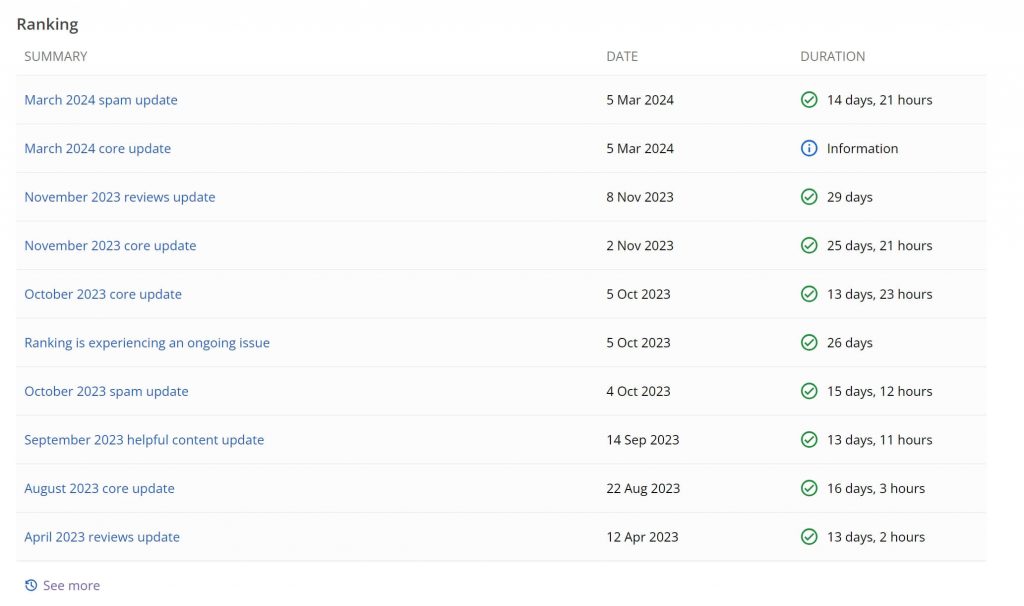Open November 2023 reviews update
This screenshot has width=1024, height=606.
pyautogui.click(x=120, y=197)
